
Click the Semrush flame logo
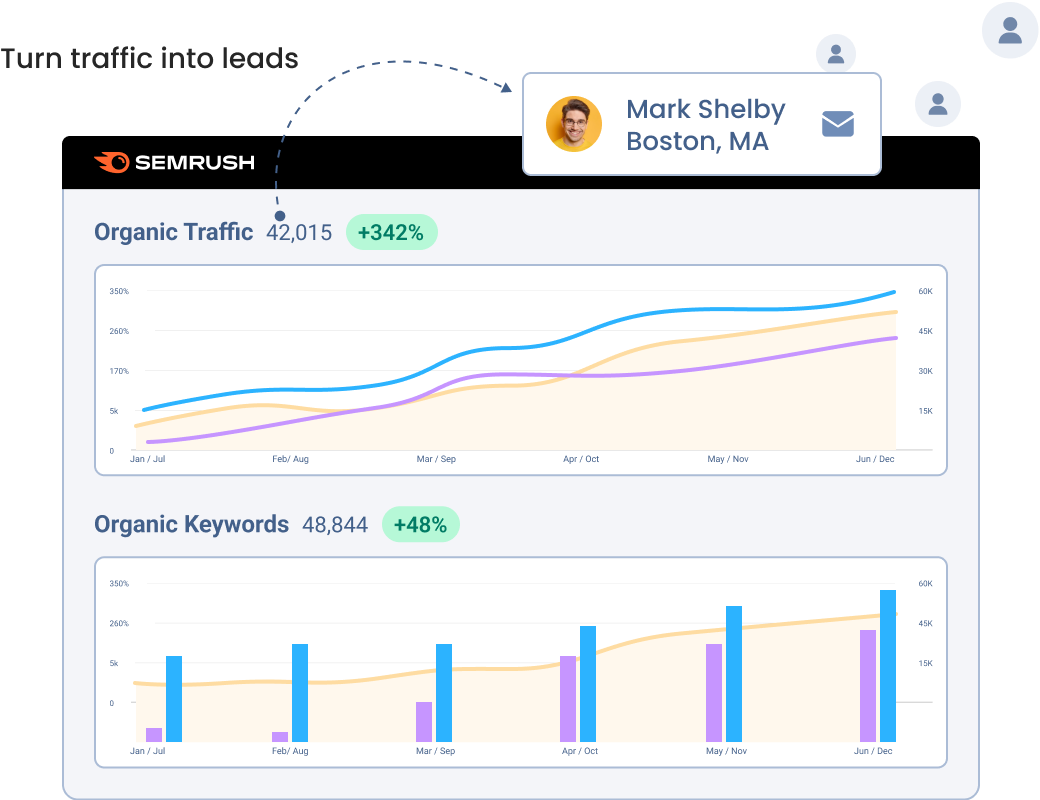tap(111, 162)
